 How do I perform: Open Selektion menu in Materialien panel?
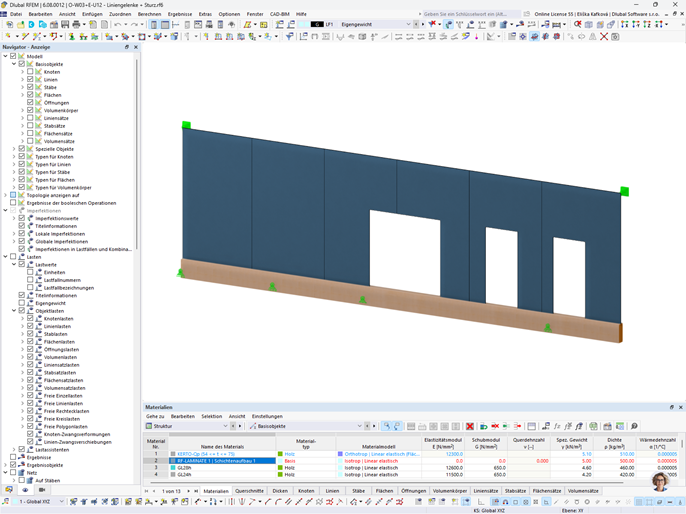point(211,416)
